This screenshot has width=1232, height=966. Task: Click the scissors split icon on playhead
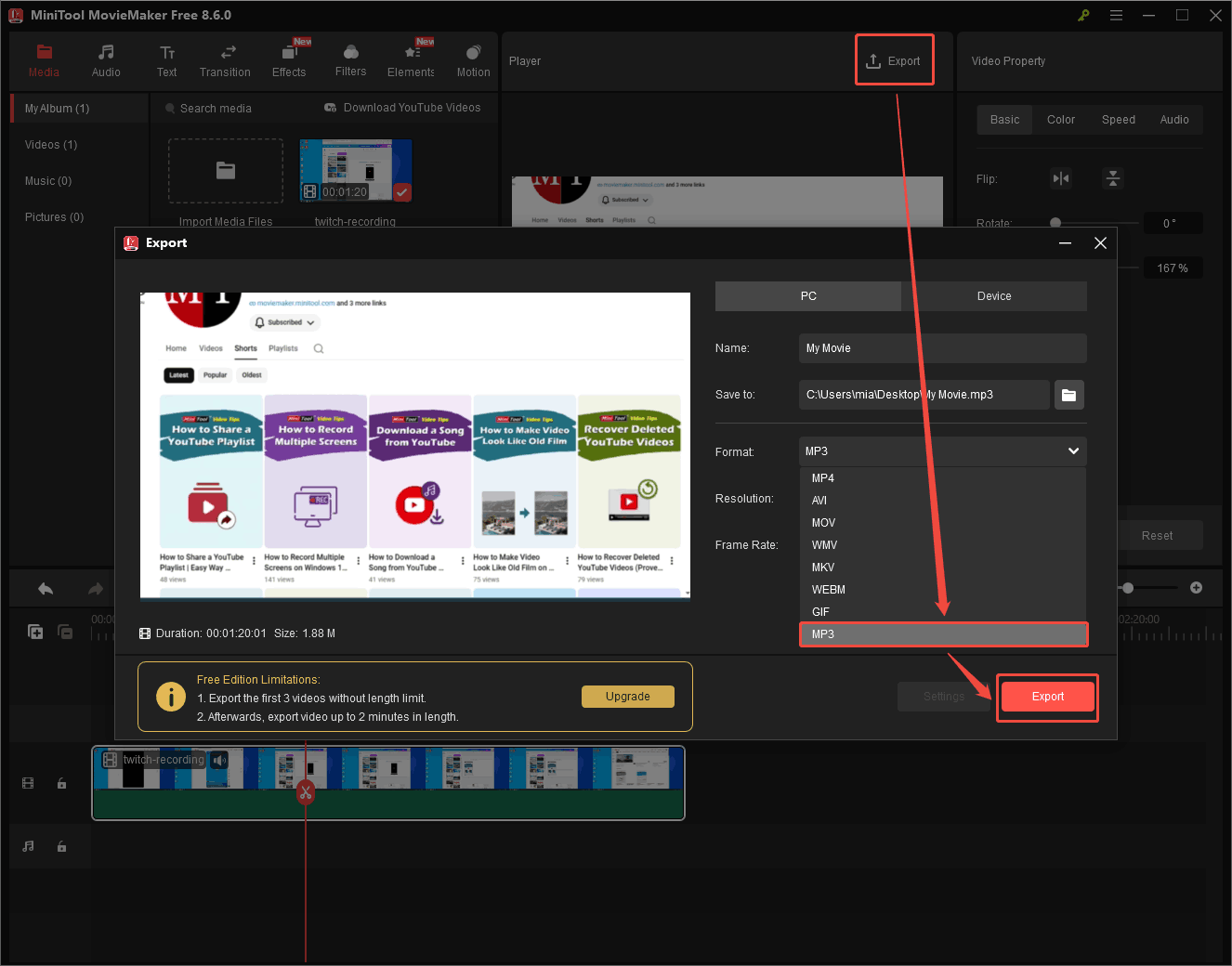[306, 792]
